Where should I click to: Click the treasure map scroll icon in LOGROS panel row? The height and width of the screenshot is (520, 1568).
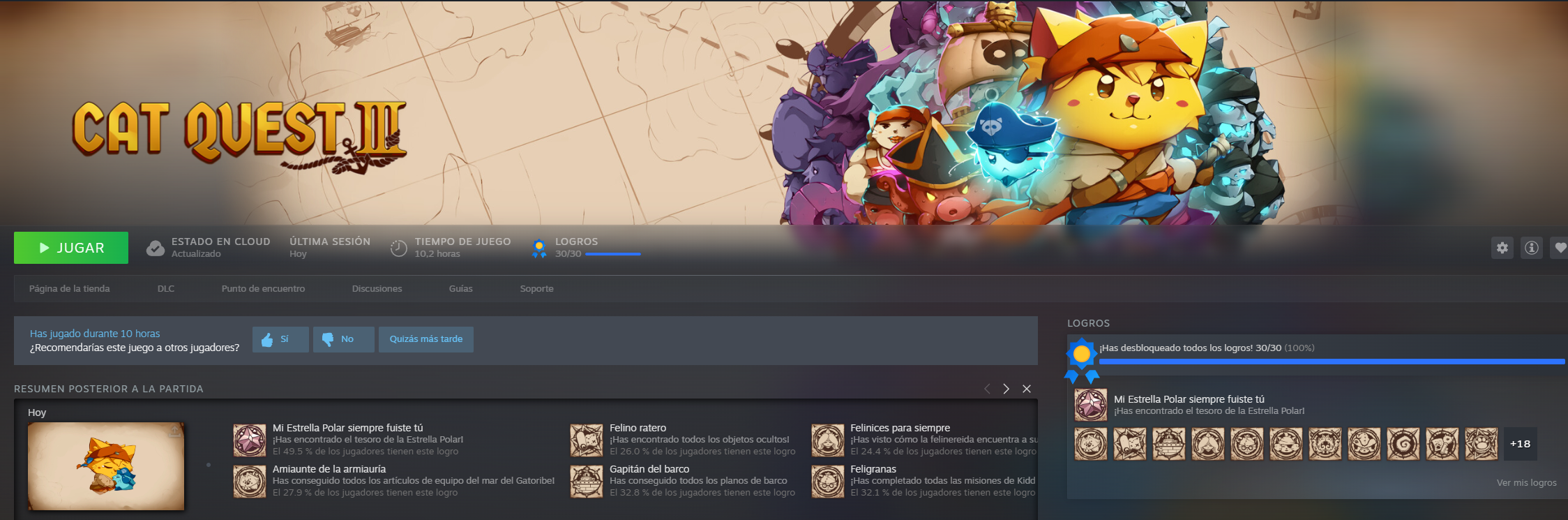tap(1130, 444)
